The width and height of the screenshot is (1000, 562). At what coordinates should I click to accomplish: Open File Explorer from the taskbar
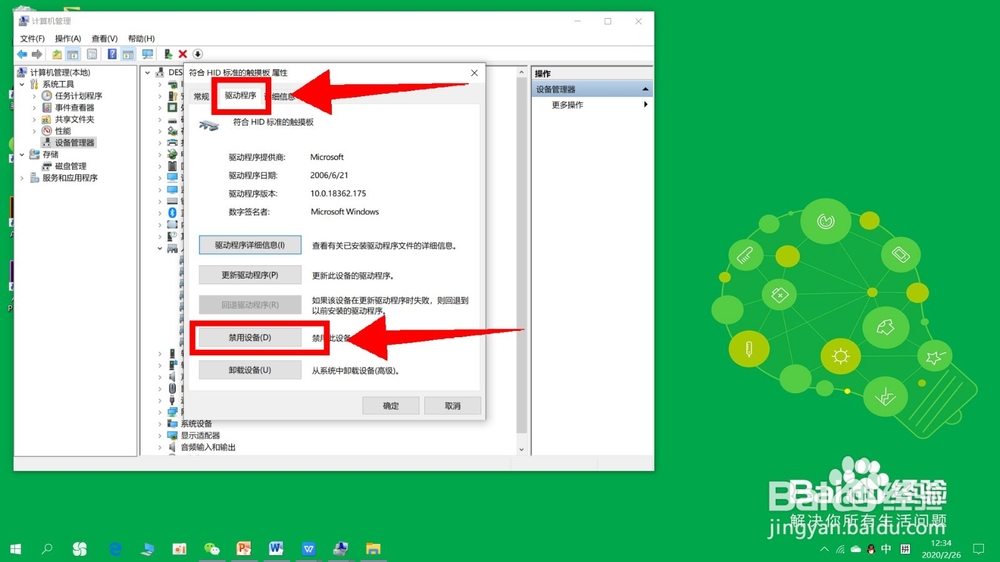click(373, 549)
